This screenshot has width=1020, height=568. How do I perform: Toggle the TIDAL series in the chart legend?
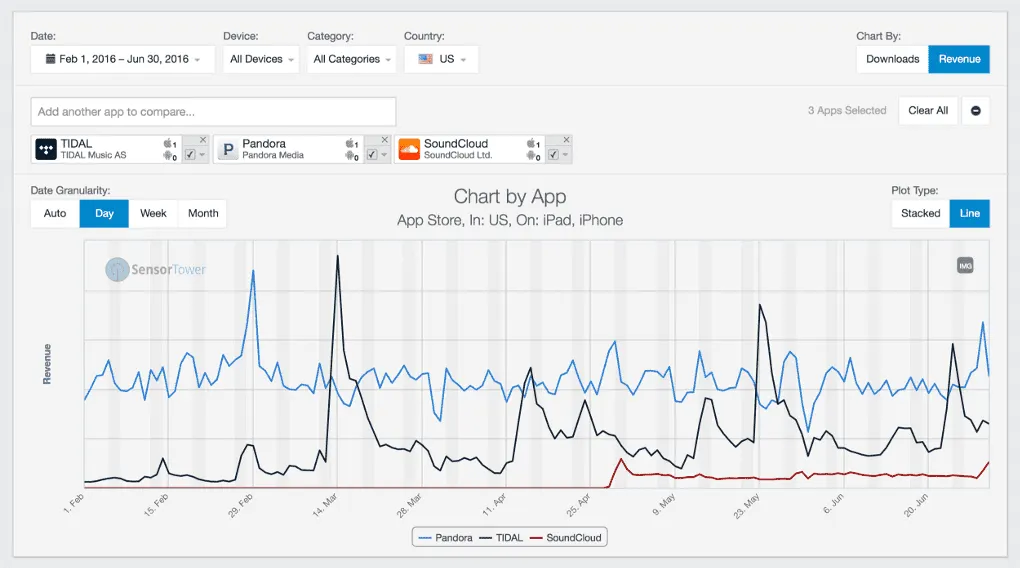click(501, 537)
